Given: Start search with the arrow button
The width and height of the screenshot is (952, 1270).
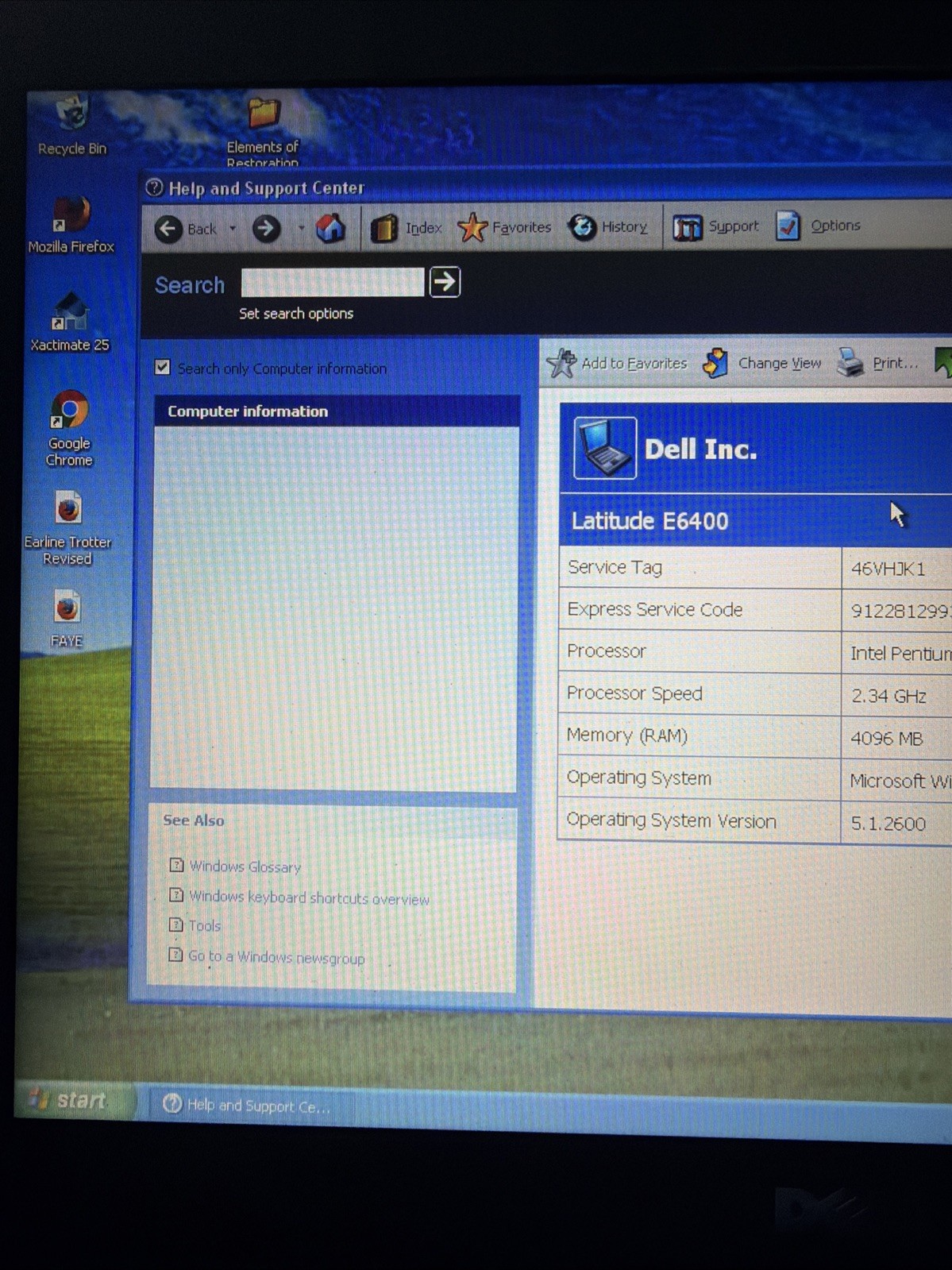Looking at the screenshot, I should (x=445, y=282).
